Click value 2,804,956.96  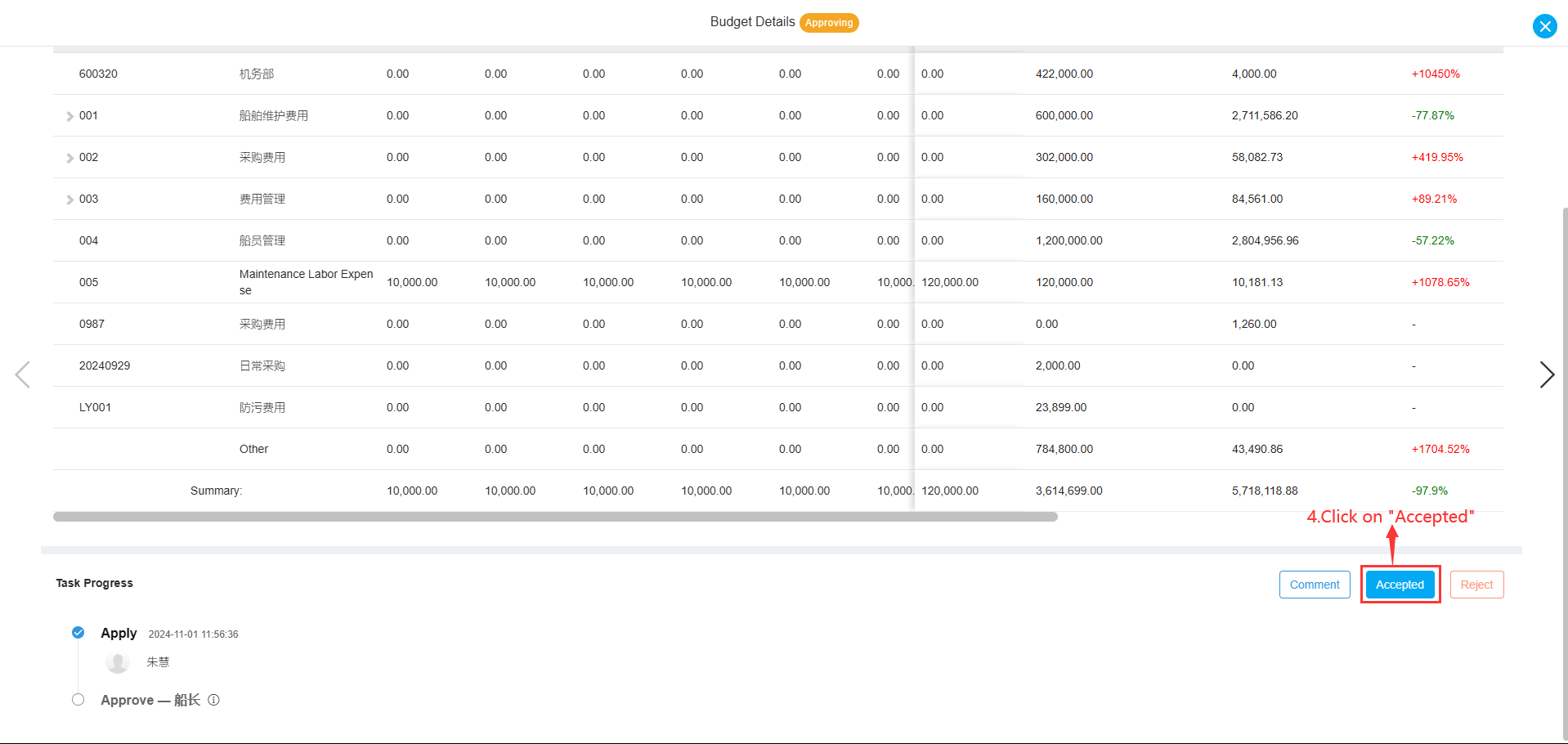1265,240
